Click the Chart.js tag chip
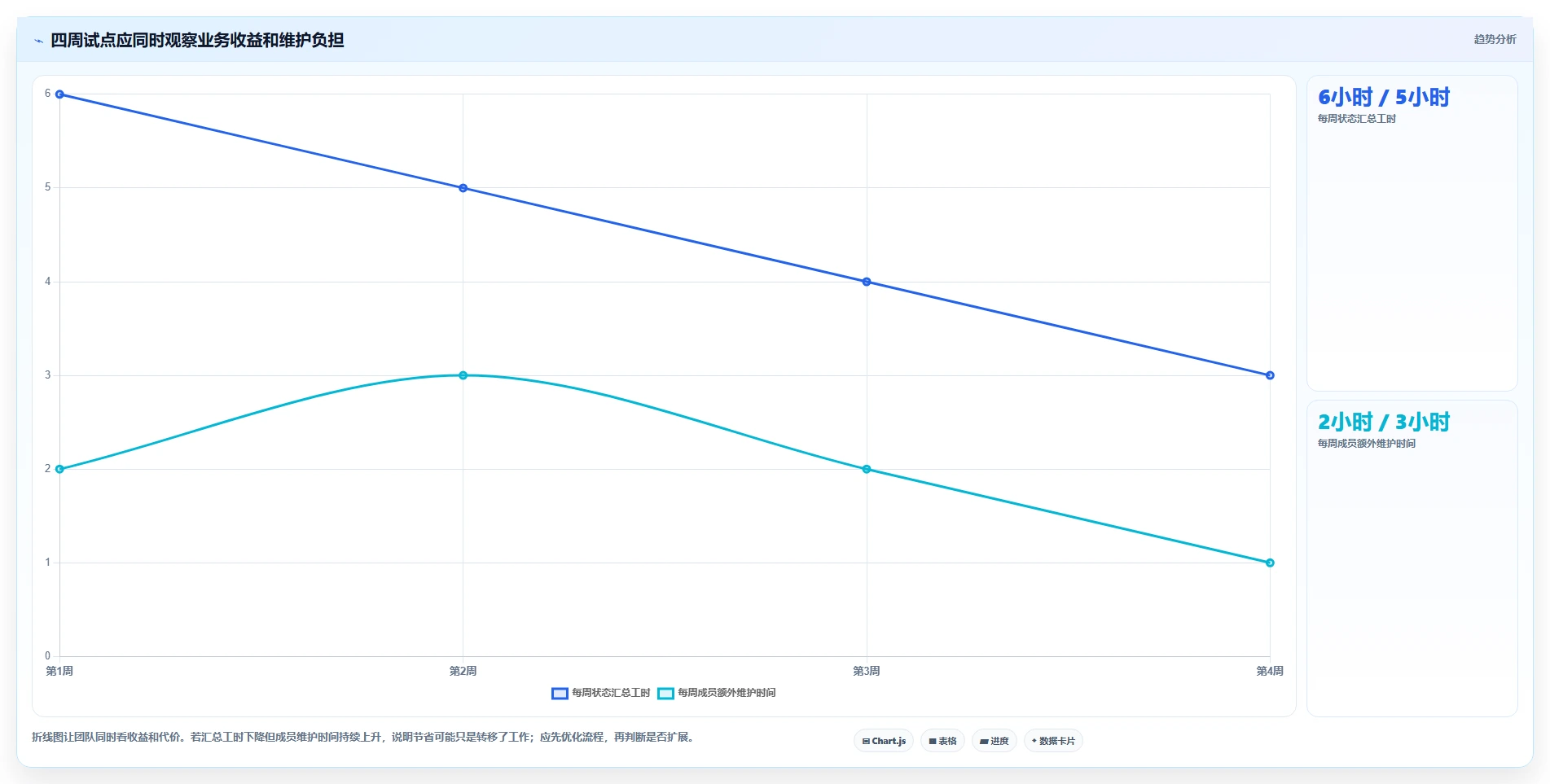1550x784 pixels. tap(884, 741)
